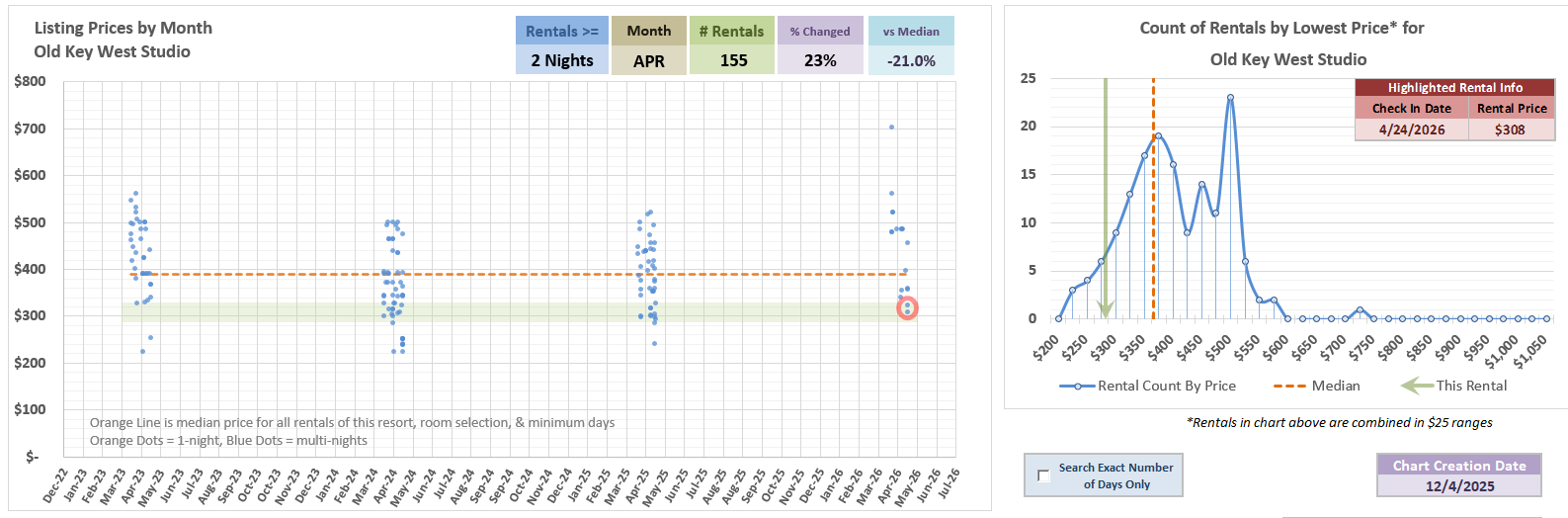Select the highest $700 dot in Apr-26

click(x=891, y=127)
